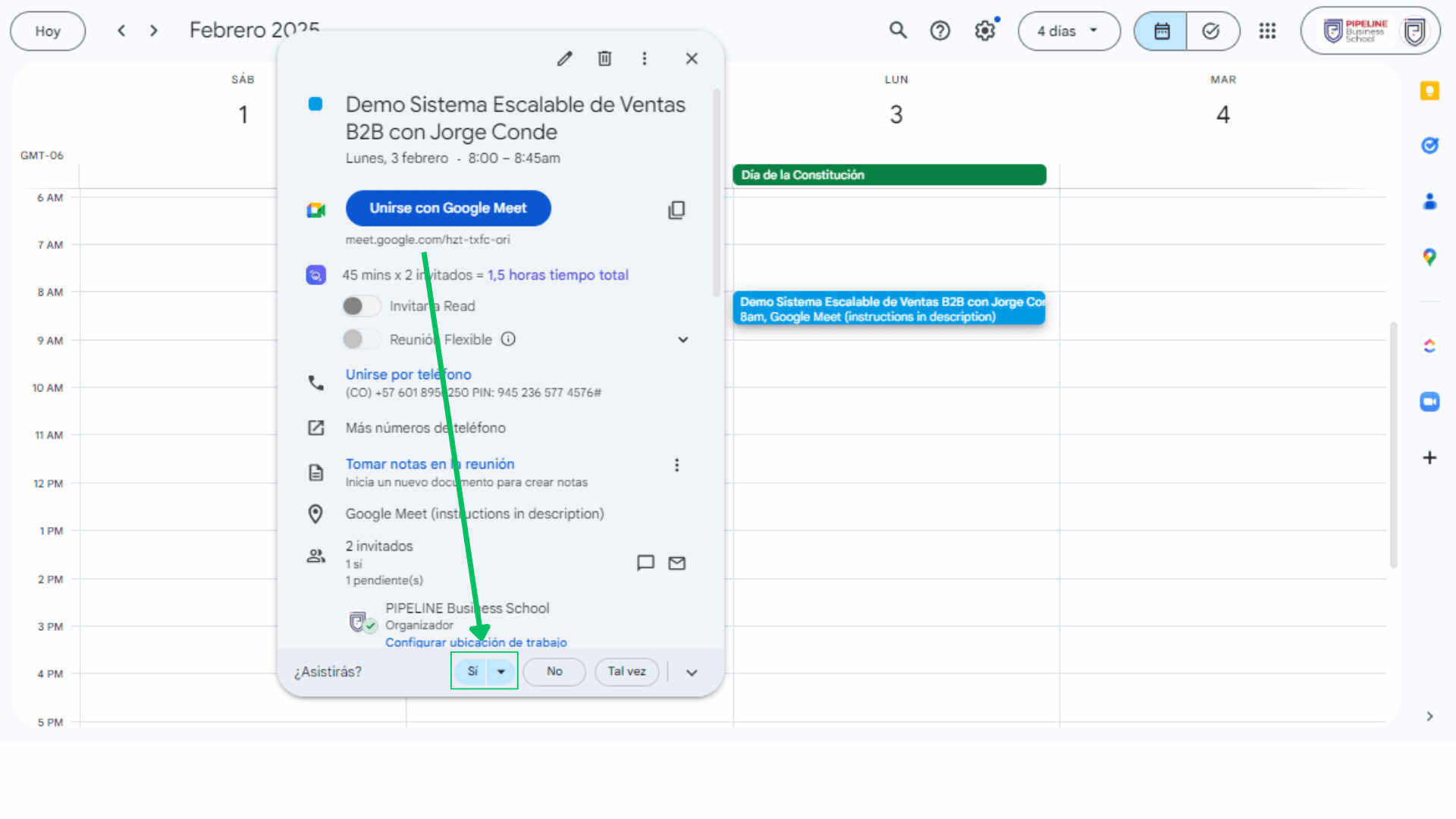Open Unirse por teléfono link

coord(409,374)
